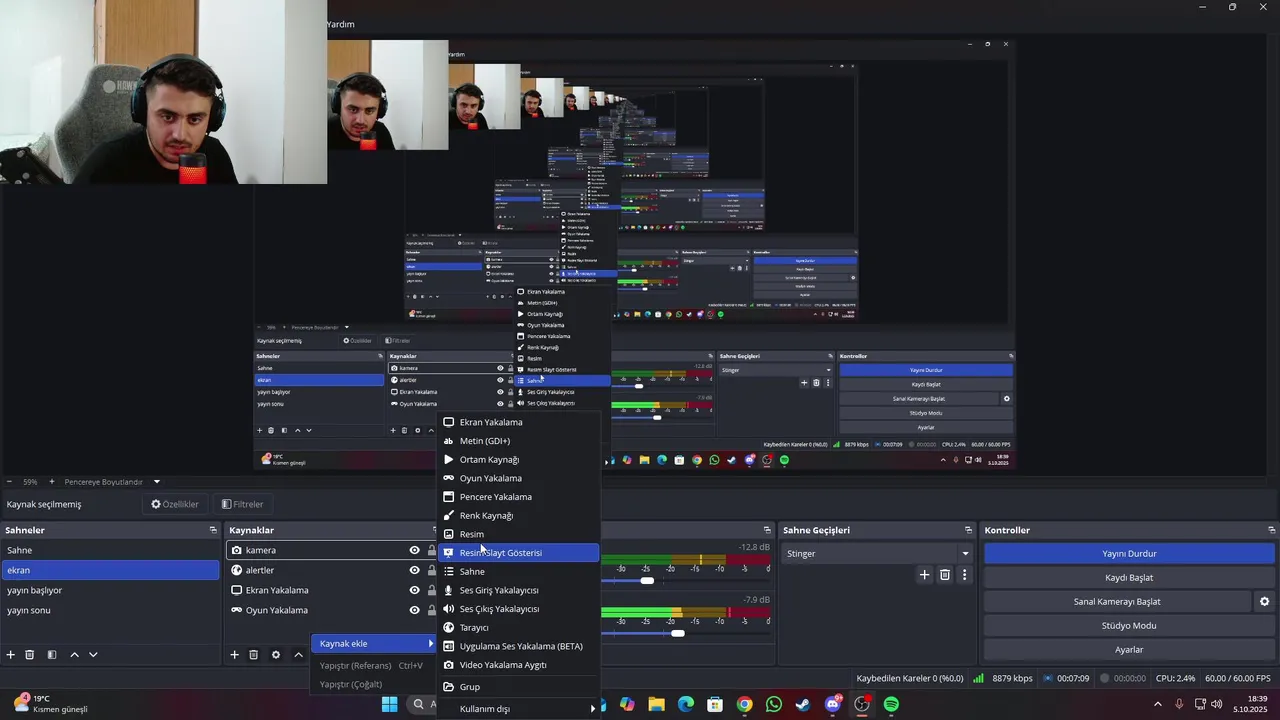Add a new scene in Sahneler panel

click(x=11, y=655)
